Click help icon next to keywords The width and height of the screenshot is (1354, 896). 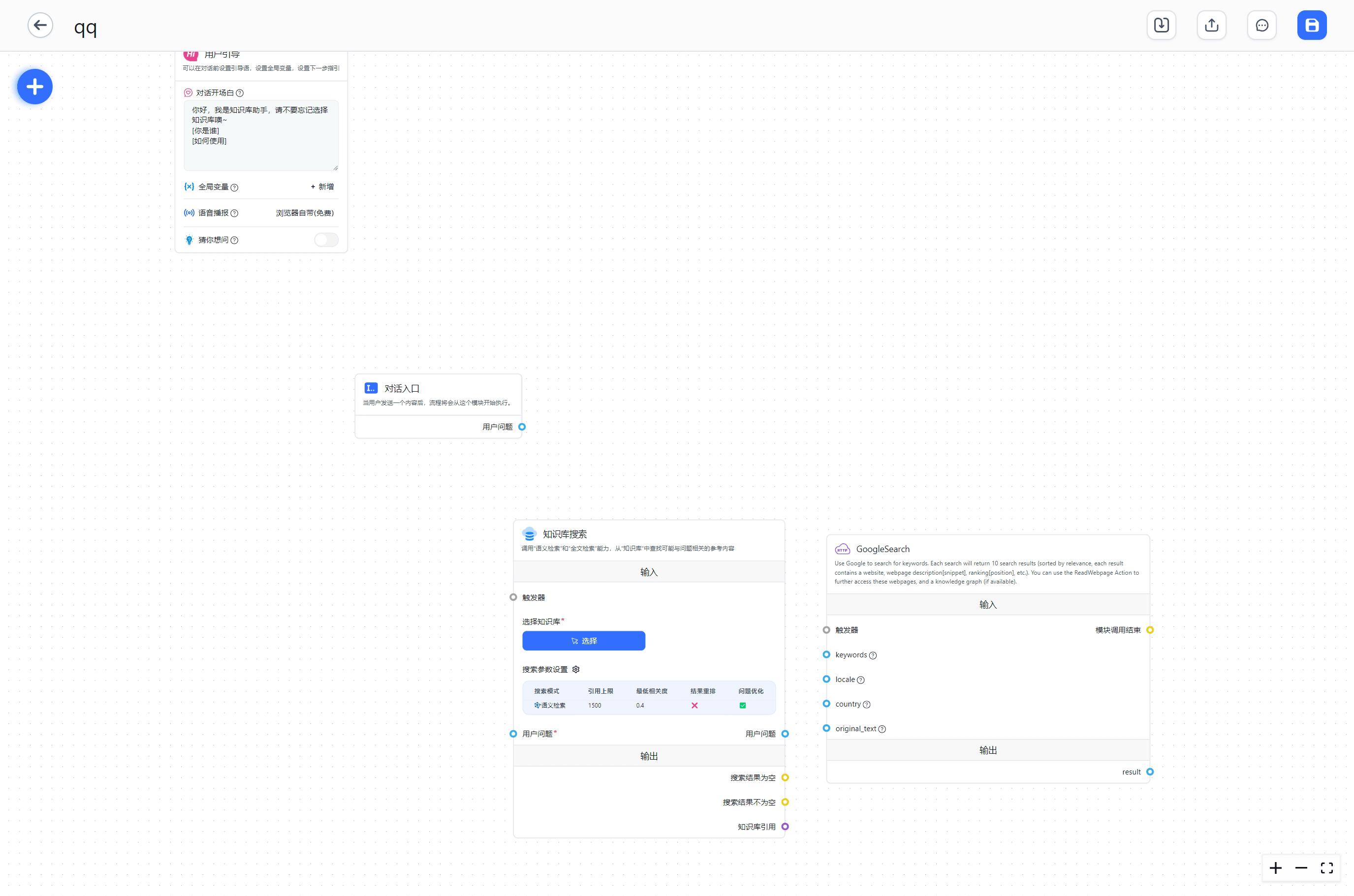[872, 655]
